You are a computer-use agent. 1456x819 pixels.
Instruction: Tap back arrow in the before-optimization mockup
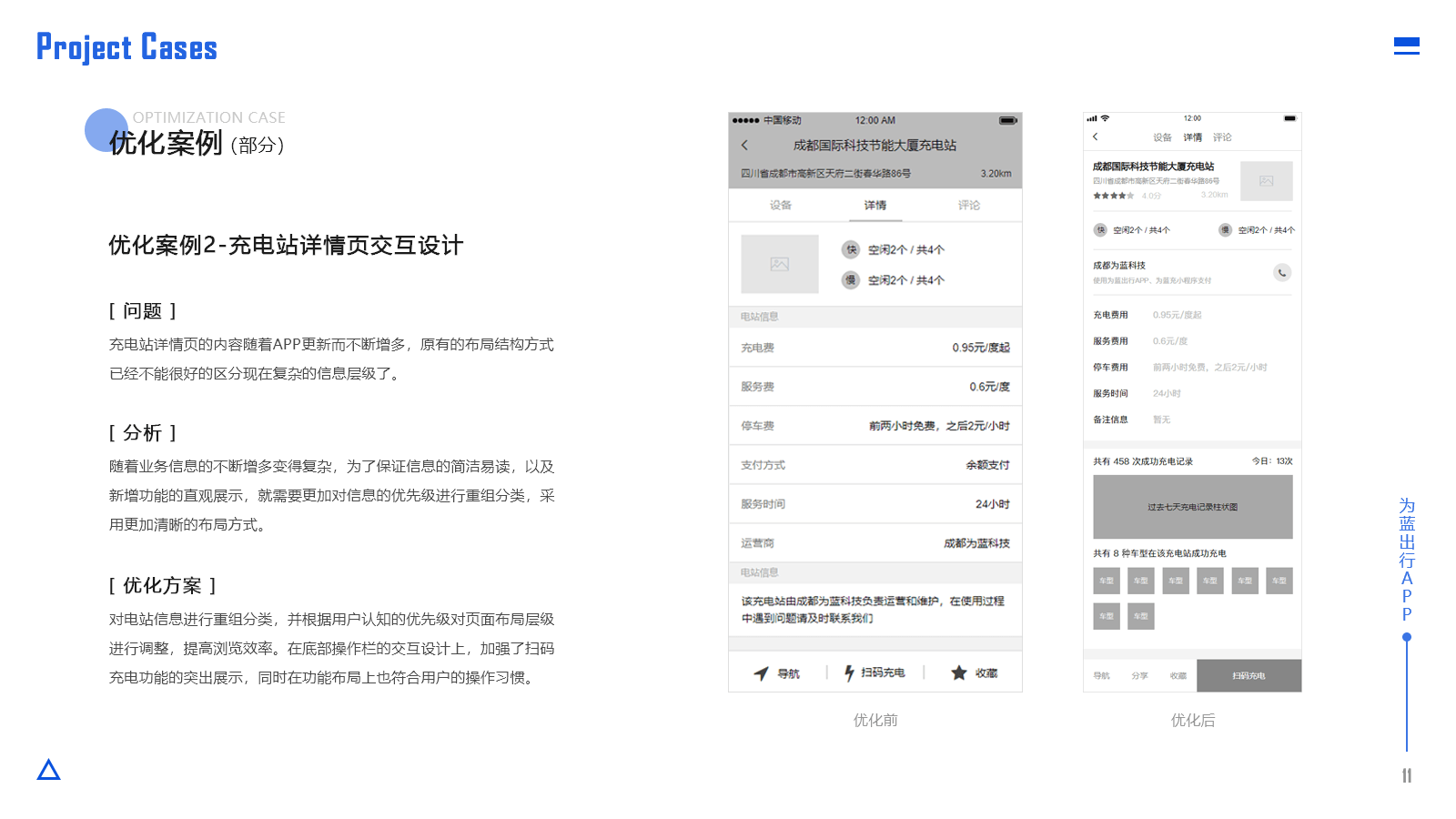click(x=744, y=145)
